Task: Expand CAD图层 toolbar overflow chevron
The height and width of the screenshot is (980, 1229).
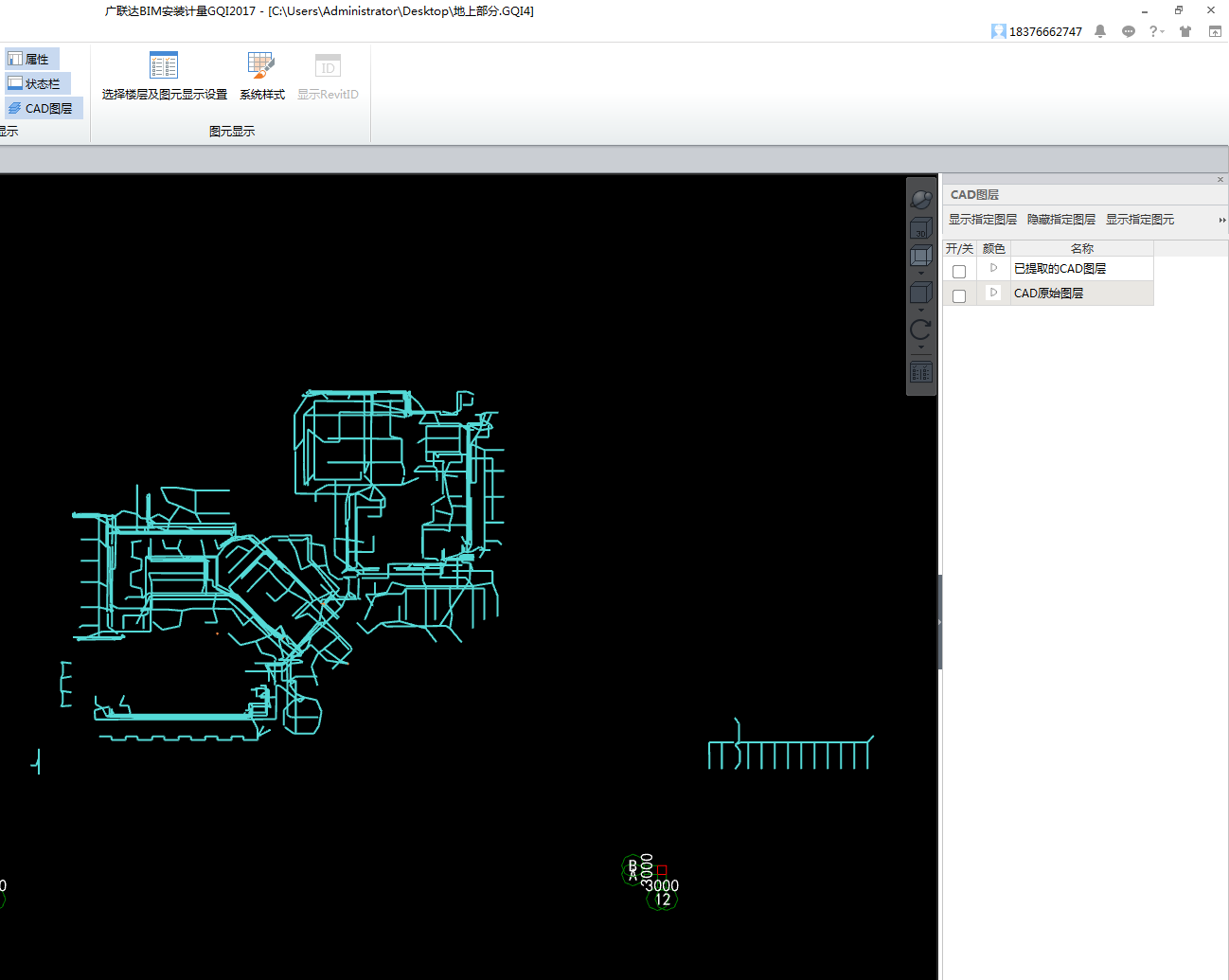Action: pos(1221,220)
